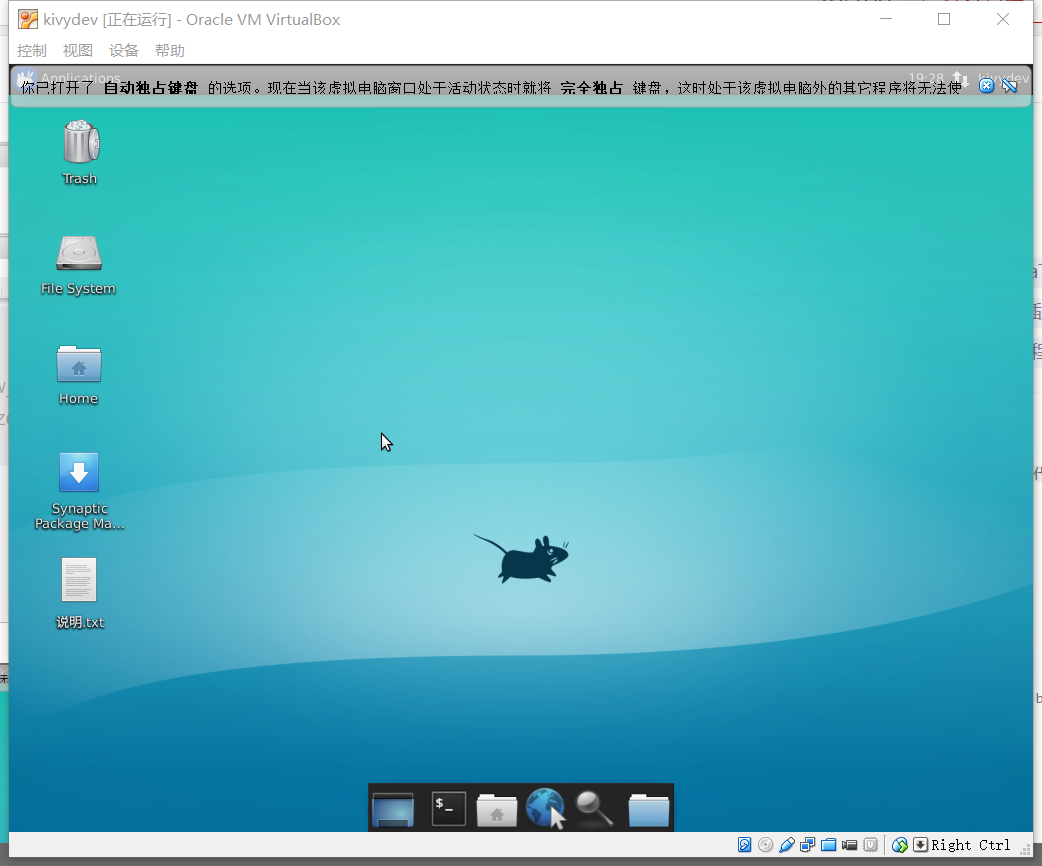Minimize the VirtualBox window
Screen dimensions: 1042x866
886,19
